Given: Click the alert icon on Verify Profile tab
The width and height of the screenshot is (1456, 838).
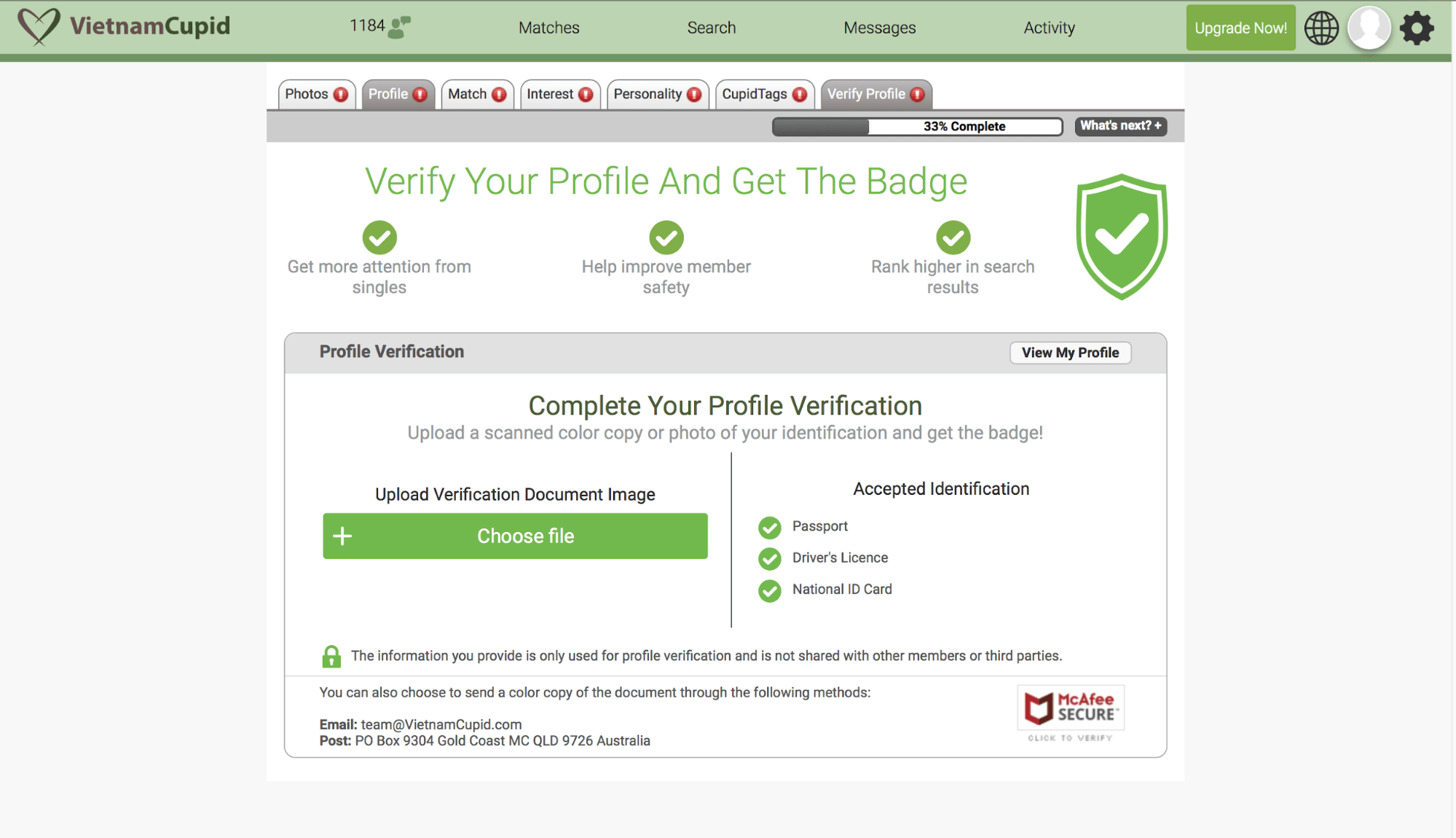Looking at the screenshot, I should coord(918,95).
